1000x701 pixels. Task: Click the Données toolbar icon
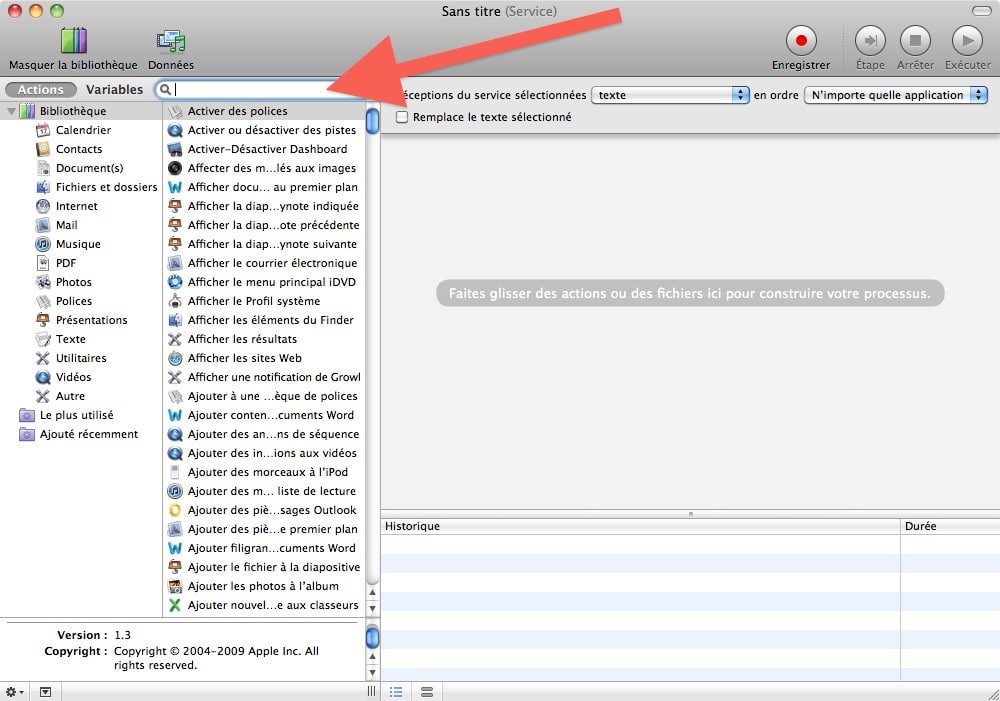tap(170, 42)
